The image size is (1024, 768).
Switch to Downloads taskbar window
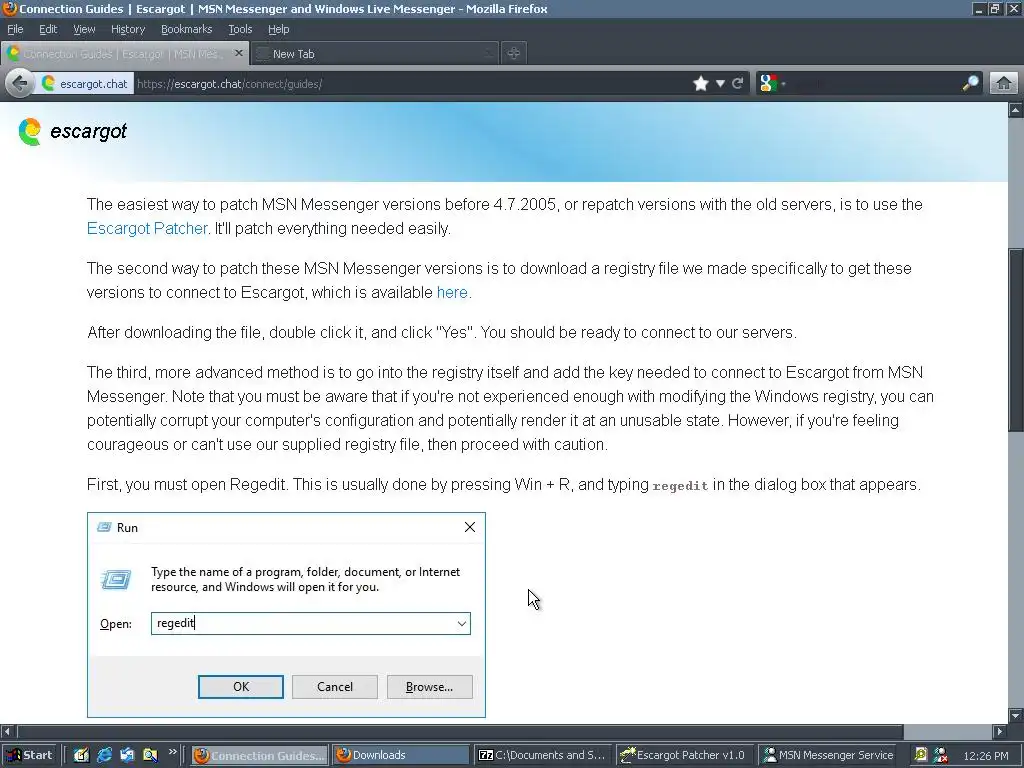[x=401, y=755]
